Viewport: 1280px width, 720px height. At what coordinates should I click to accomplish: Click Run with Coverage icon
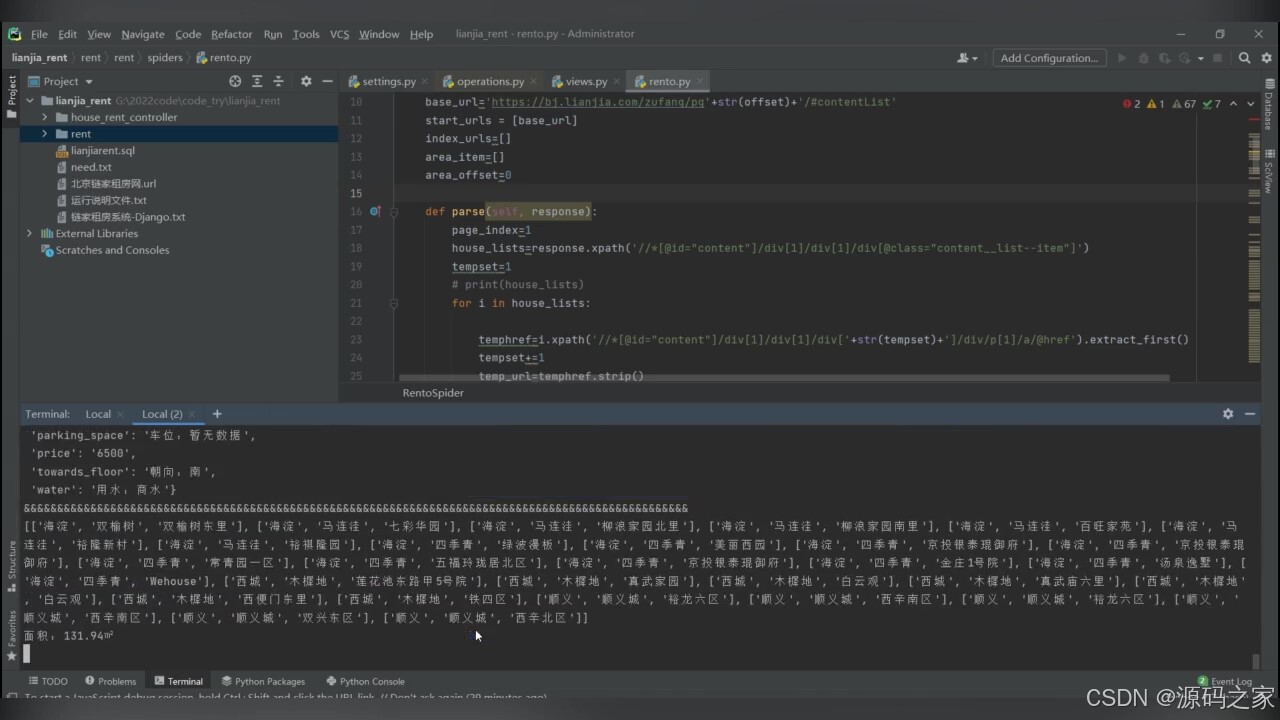click(1165, 58)
